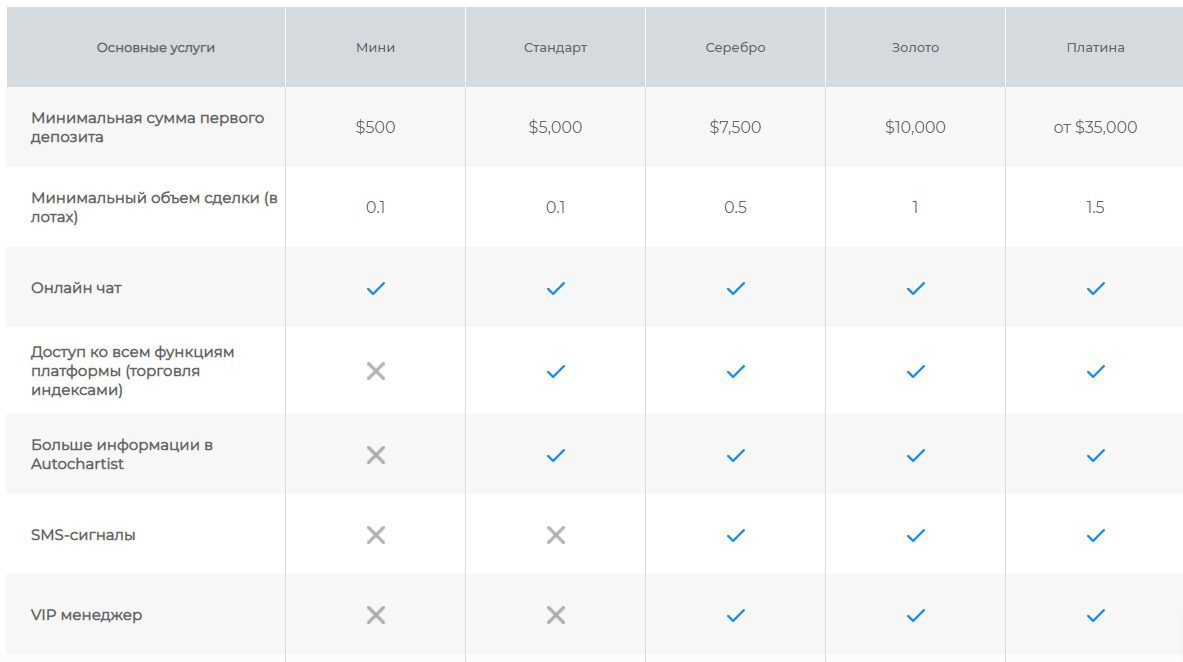Click the Стандарт cross icon for VIP менеджер
The width and height of the screenshot is (1183, 662).
(x=555, y=615)
